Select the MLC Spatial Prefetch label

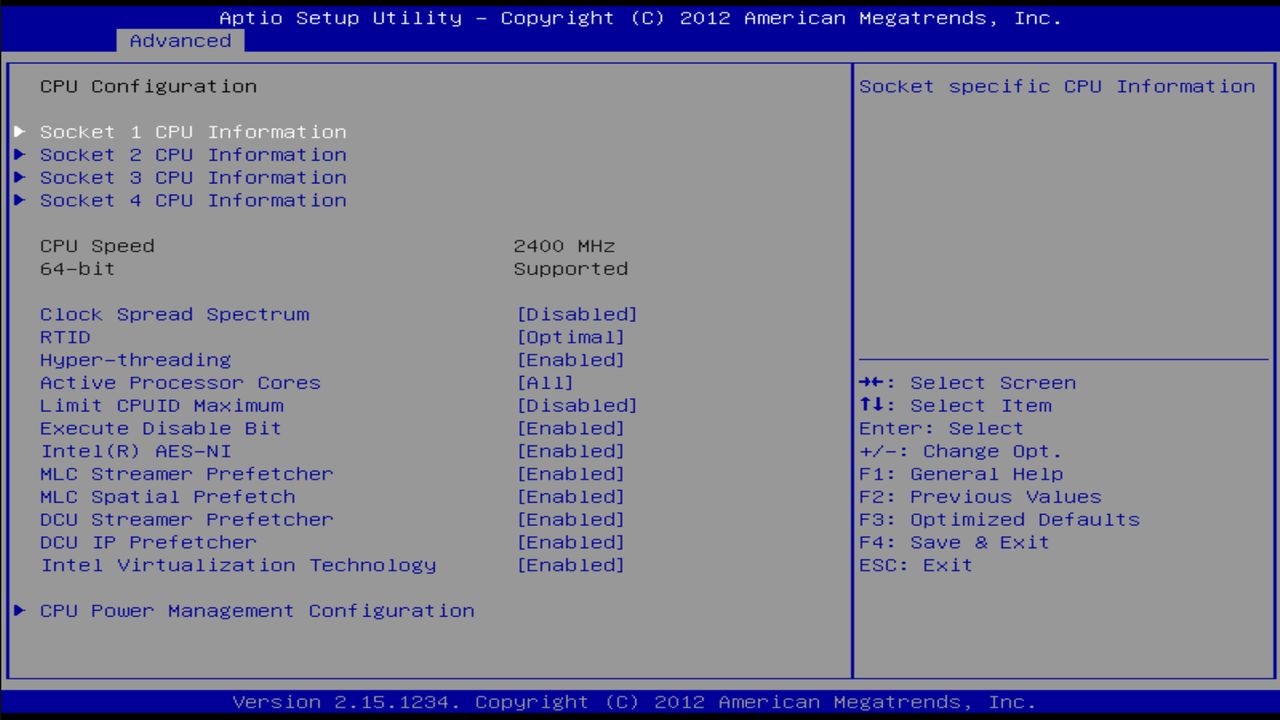tap(168, 497)
